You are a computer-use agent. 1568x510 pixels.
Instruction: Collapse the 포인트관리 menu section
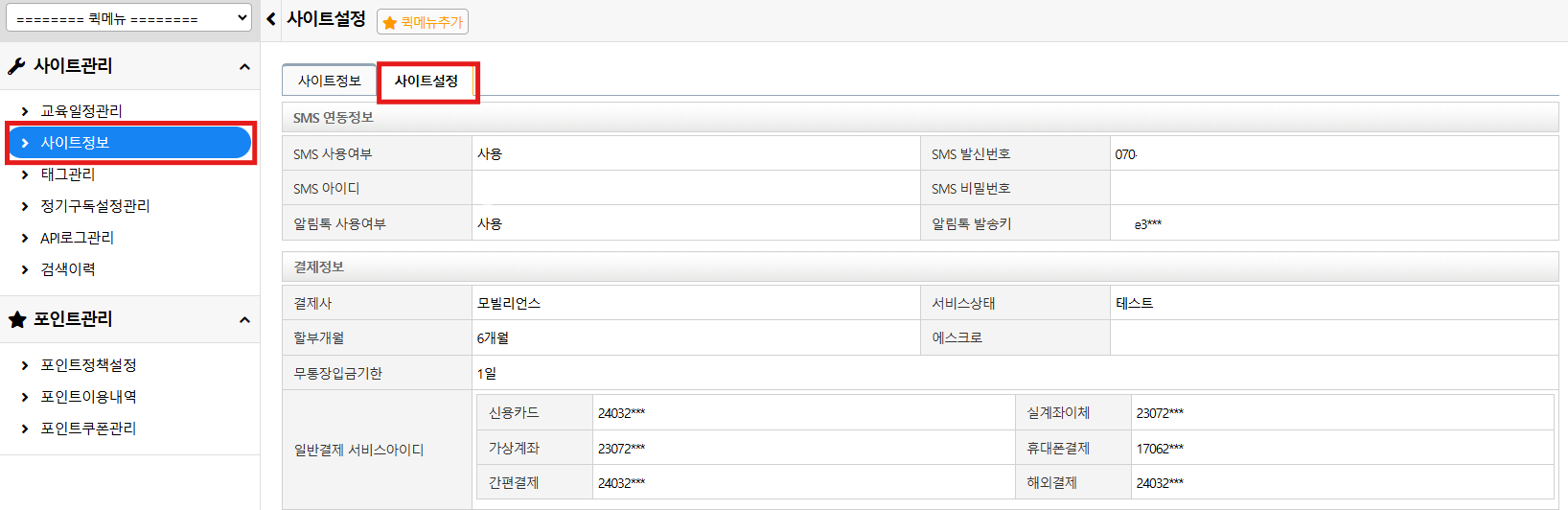point(244,320)
